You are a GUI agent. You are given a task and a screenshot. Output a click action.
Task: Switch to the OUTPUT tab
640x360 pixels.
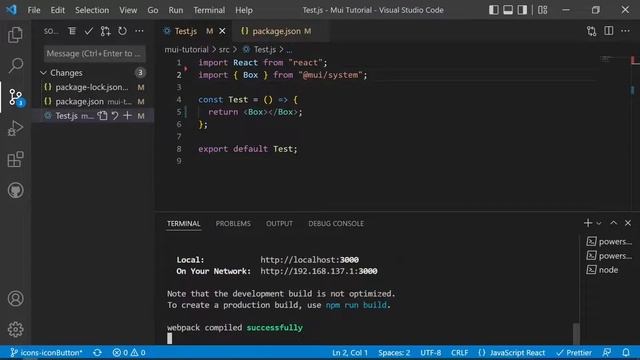[x=279, y=224]
